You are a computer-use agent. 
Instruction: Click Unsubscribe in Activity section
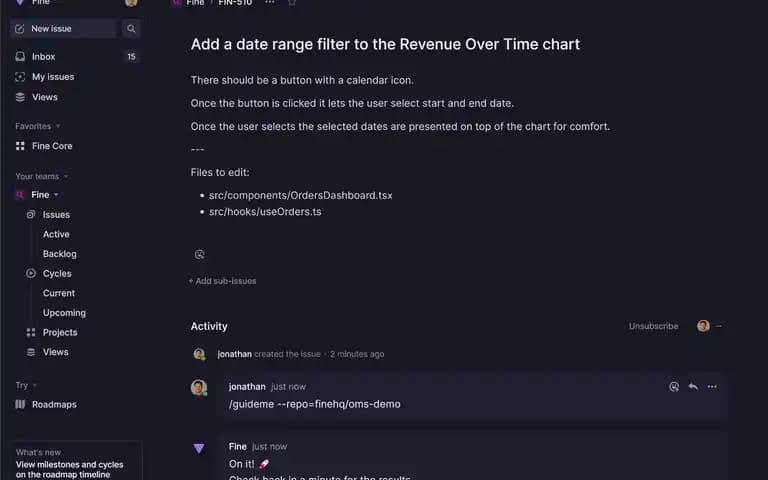653,326
